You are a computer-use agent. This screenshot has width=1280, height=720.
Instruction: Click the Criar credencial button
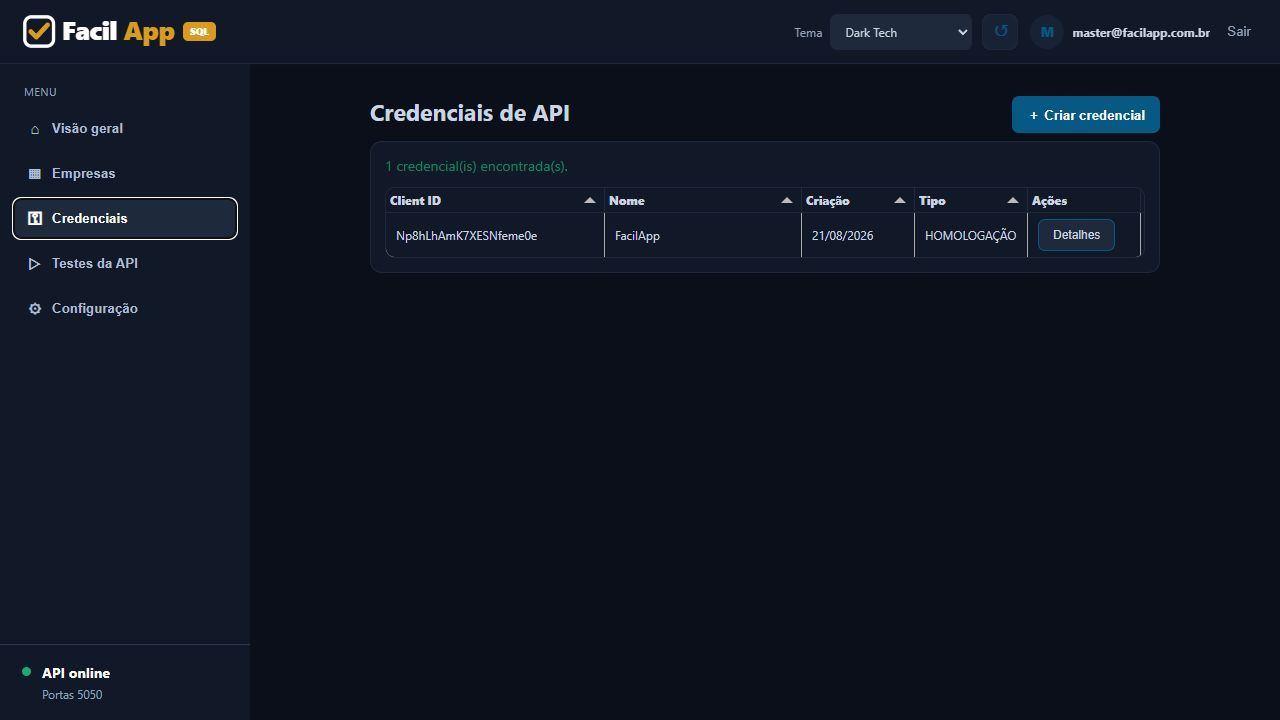tap(1086, 115)
